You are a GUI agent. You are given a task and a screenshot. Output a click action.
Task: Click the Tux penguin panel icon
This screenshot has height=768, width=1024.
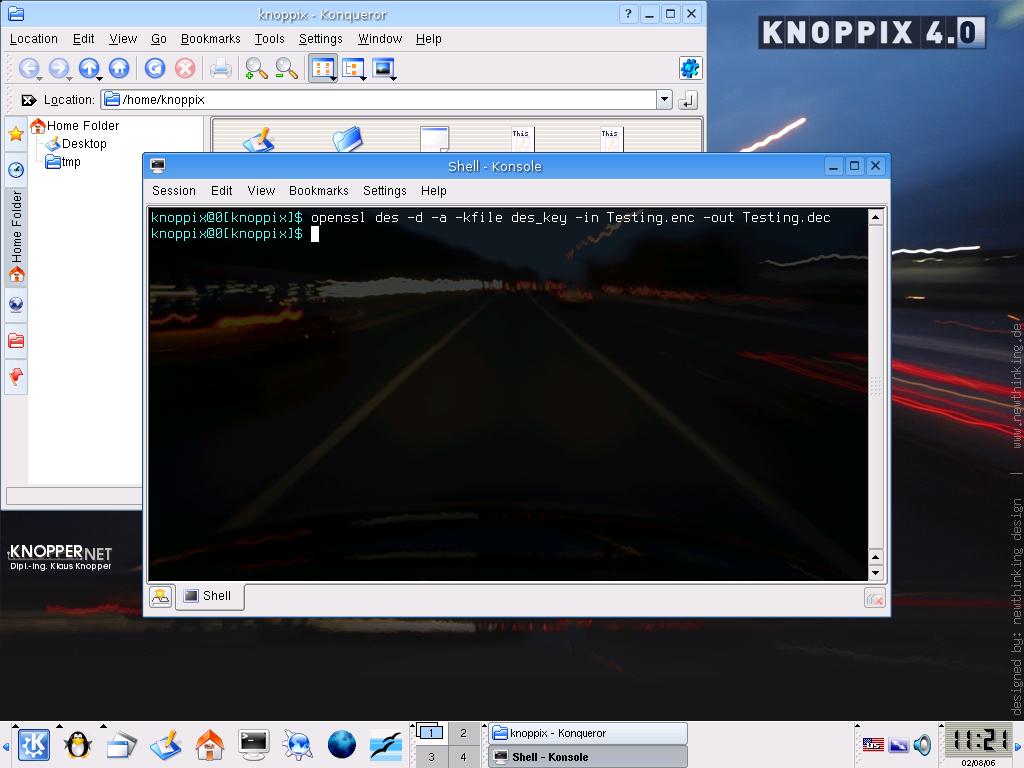(78, 744)
